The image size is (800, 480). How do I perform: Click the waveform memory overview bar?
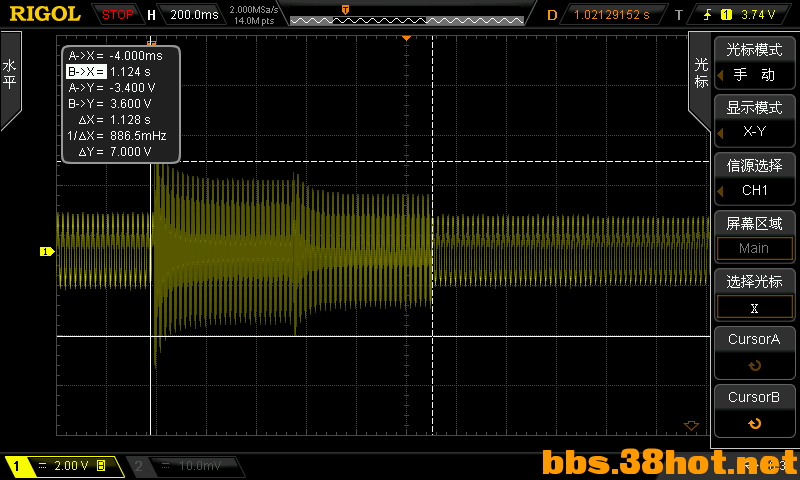coord(407,20)
